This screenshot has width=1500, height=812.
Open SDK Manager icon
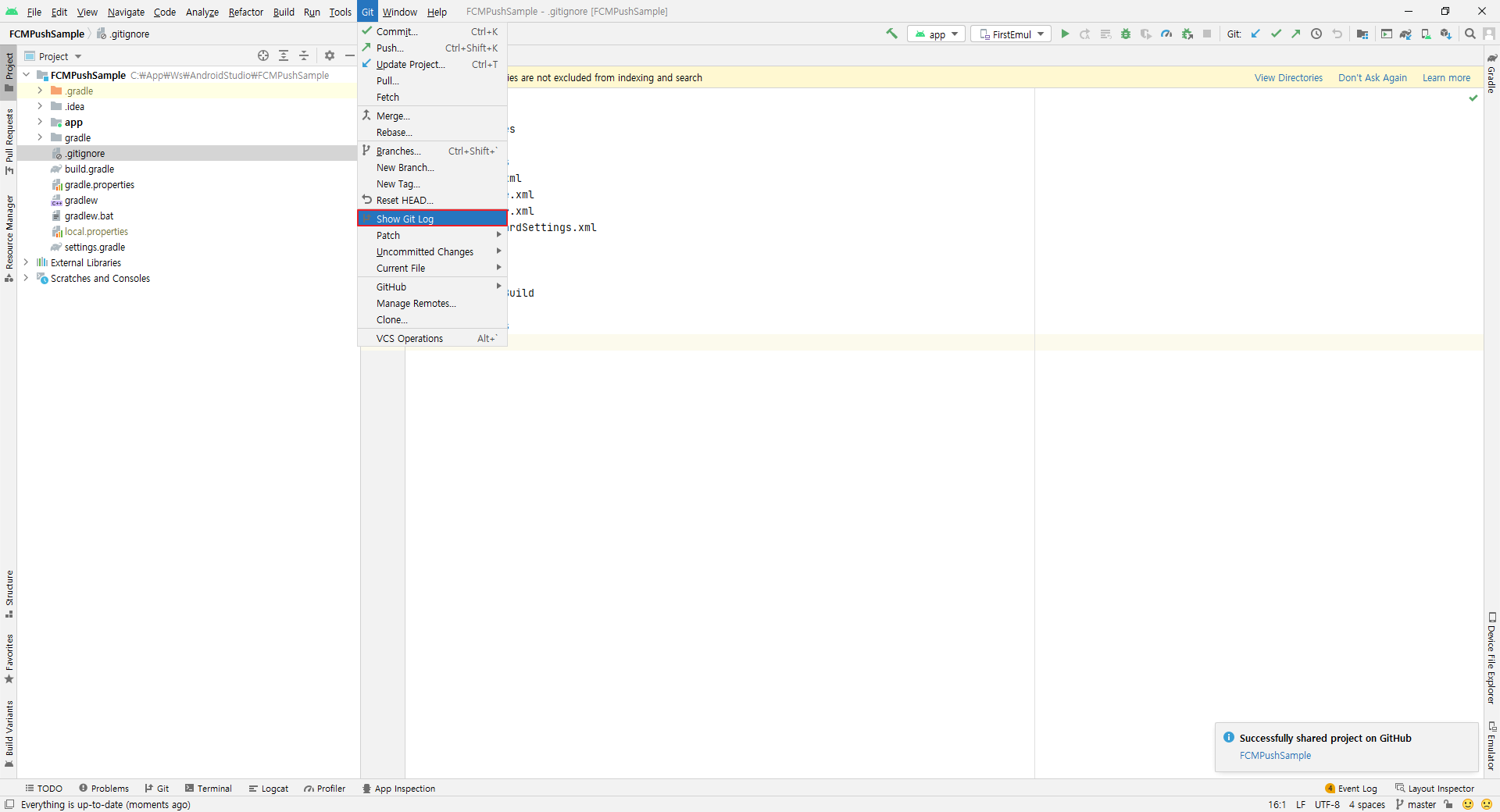click(x=1446, y=34)
